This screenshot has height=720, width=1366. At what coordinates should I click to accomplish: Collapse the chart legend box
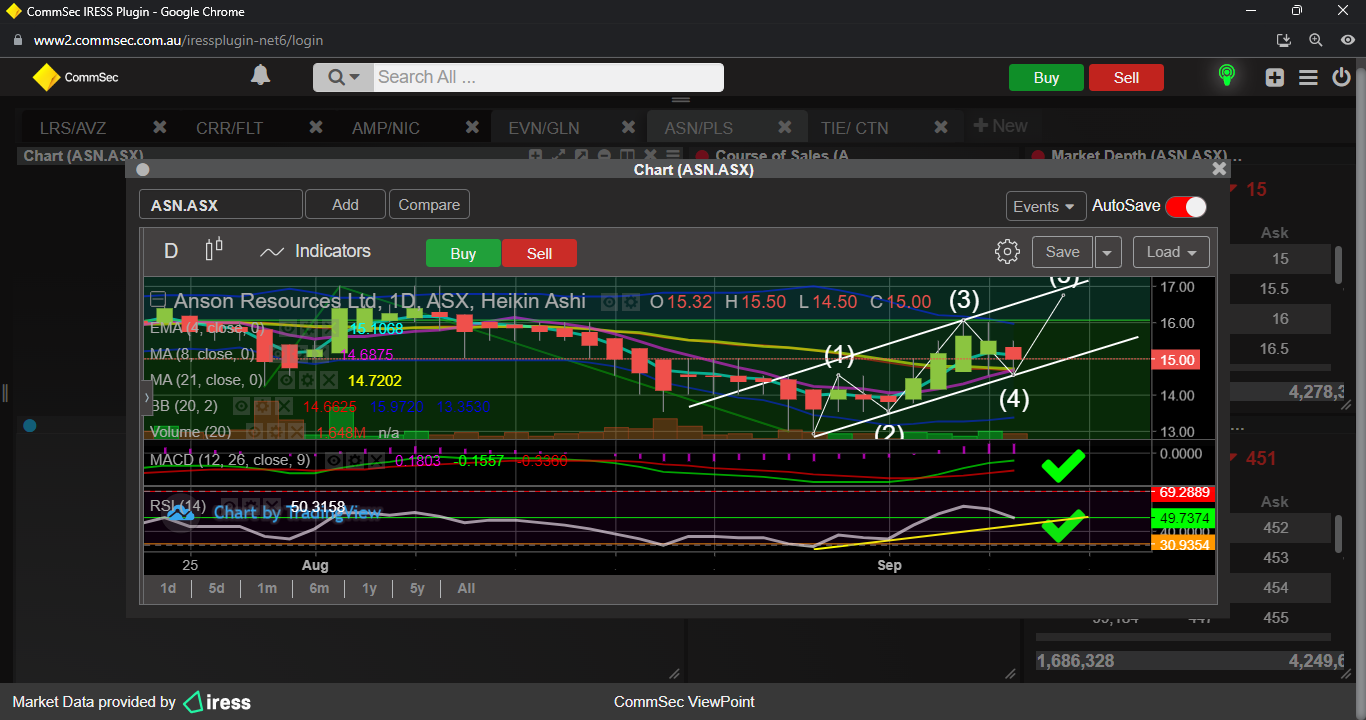pyautogui.click(x=158, y=300)
